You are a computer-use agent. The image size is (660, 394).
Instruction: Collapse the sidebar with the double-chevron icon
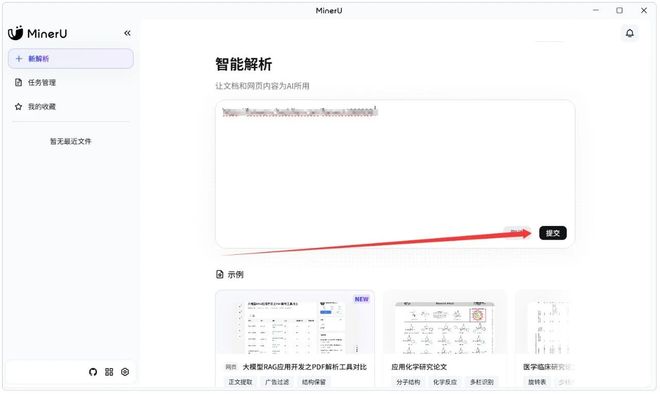click(127, 33)
